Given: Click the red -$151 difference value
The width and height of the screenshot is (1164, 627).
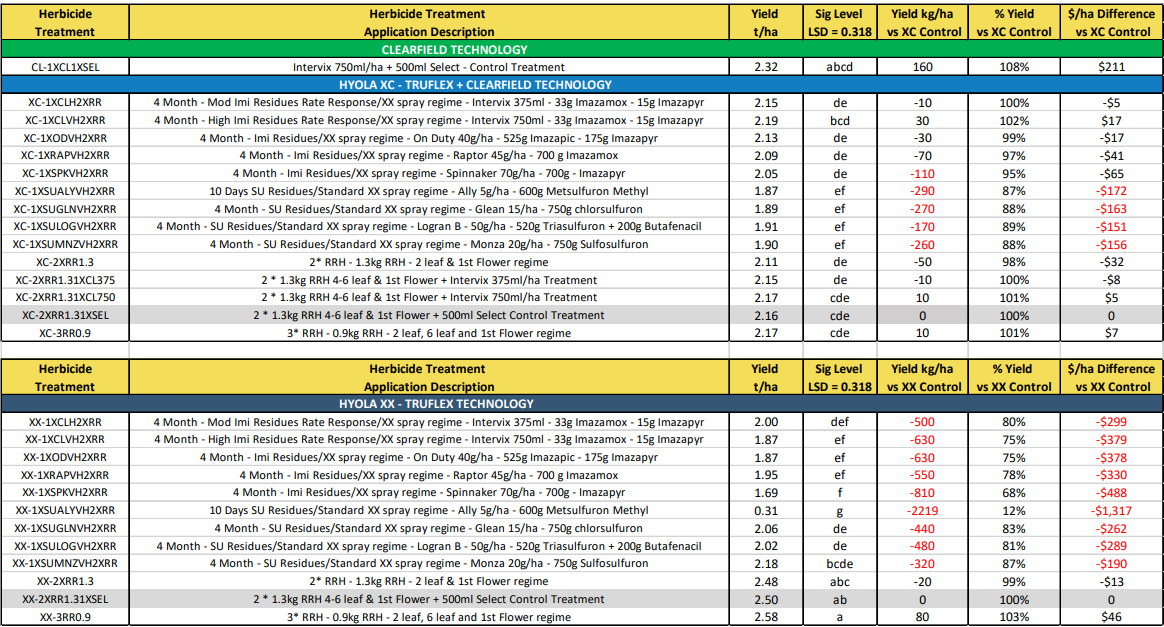Looking at the screenshot, I should (1111, 226).
